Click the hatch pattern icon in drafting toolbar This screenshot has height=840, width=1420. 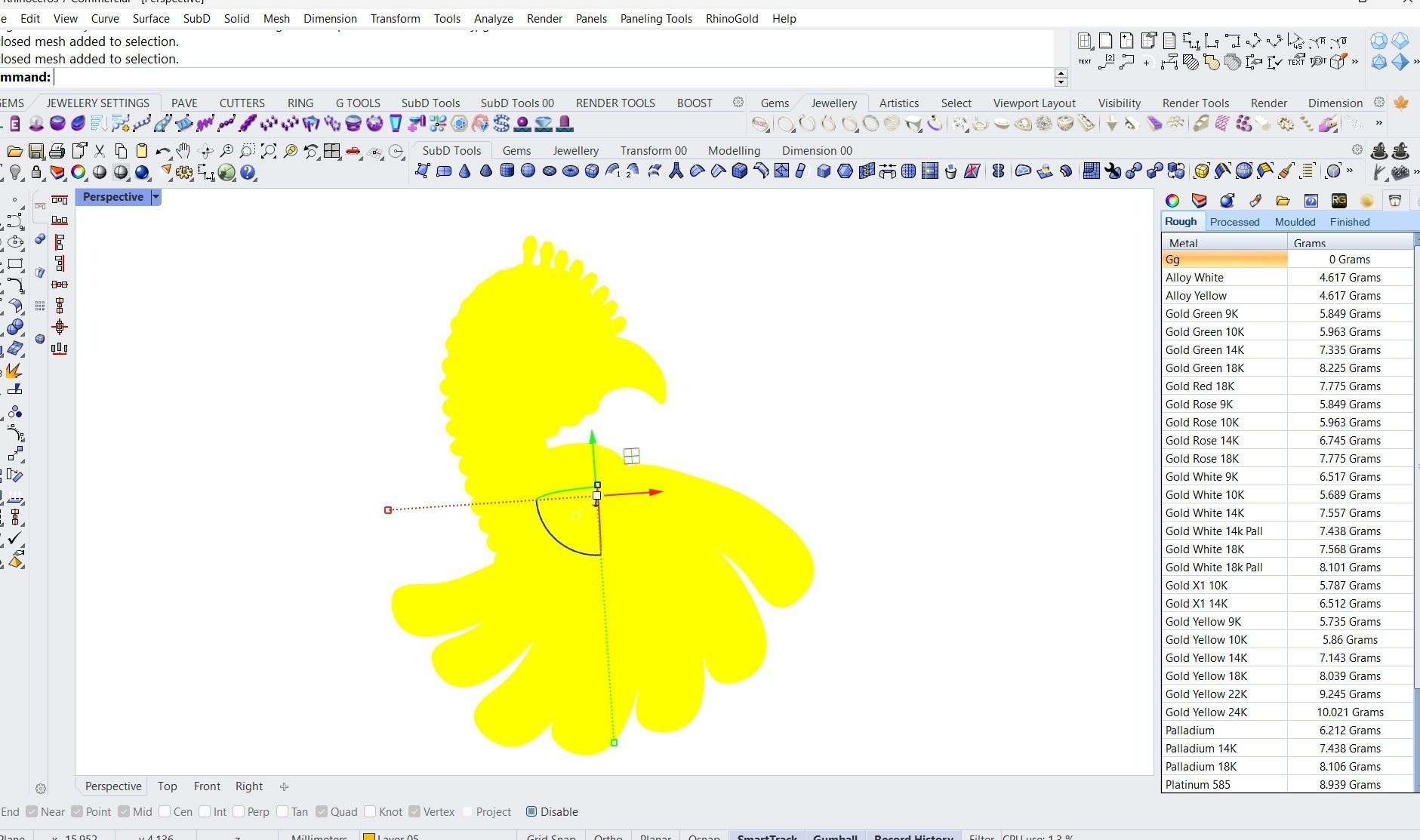1191,62
